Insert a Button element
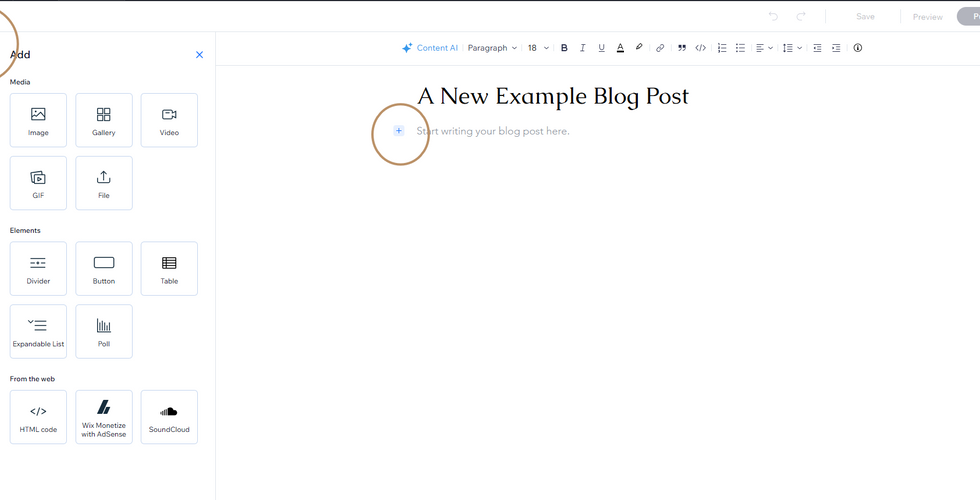The width and height of the screenshot is (980, 500). [x=104, y=269]
